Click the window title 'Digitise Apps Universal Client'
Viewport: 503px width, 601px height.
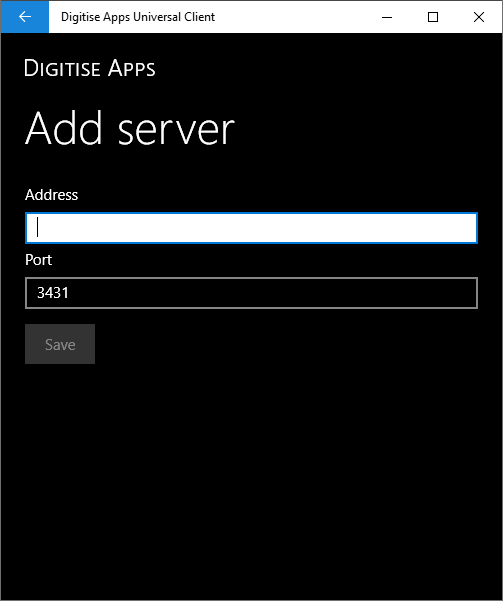tap(138, 17)
